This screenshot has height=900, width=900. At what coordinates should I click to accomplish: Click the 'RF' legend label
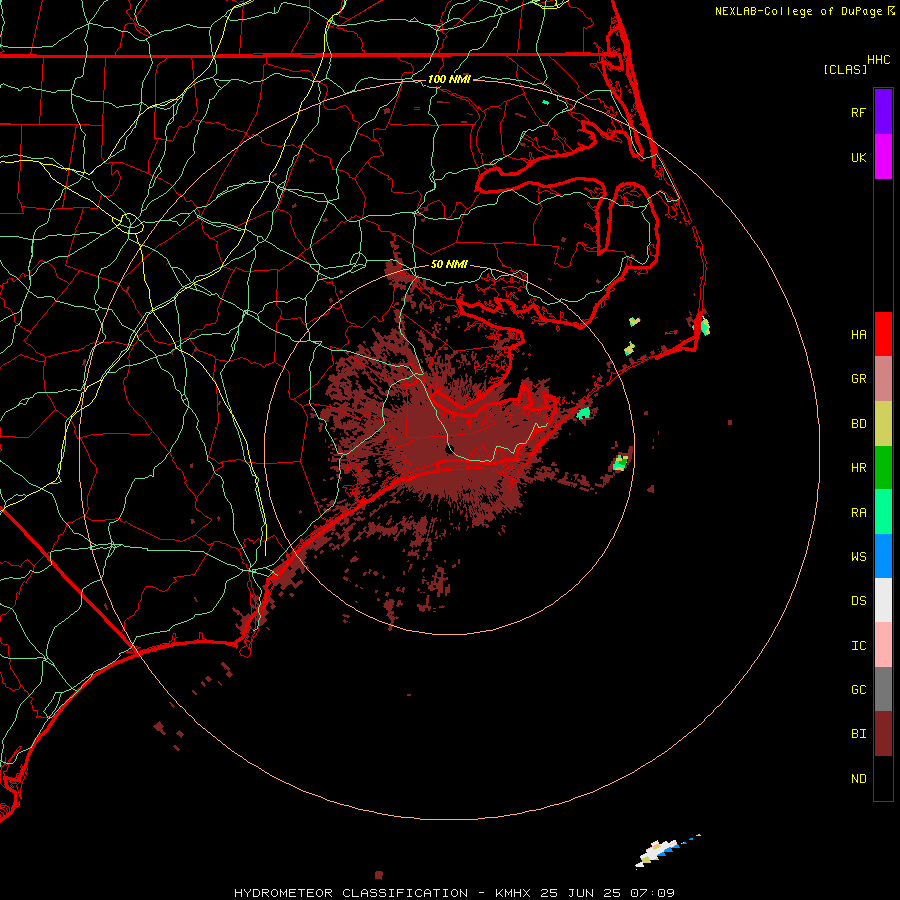858,112
